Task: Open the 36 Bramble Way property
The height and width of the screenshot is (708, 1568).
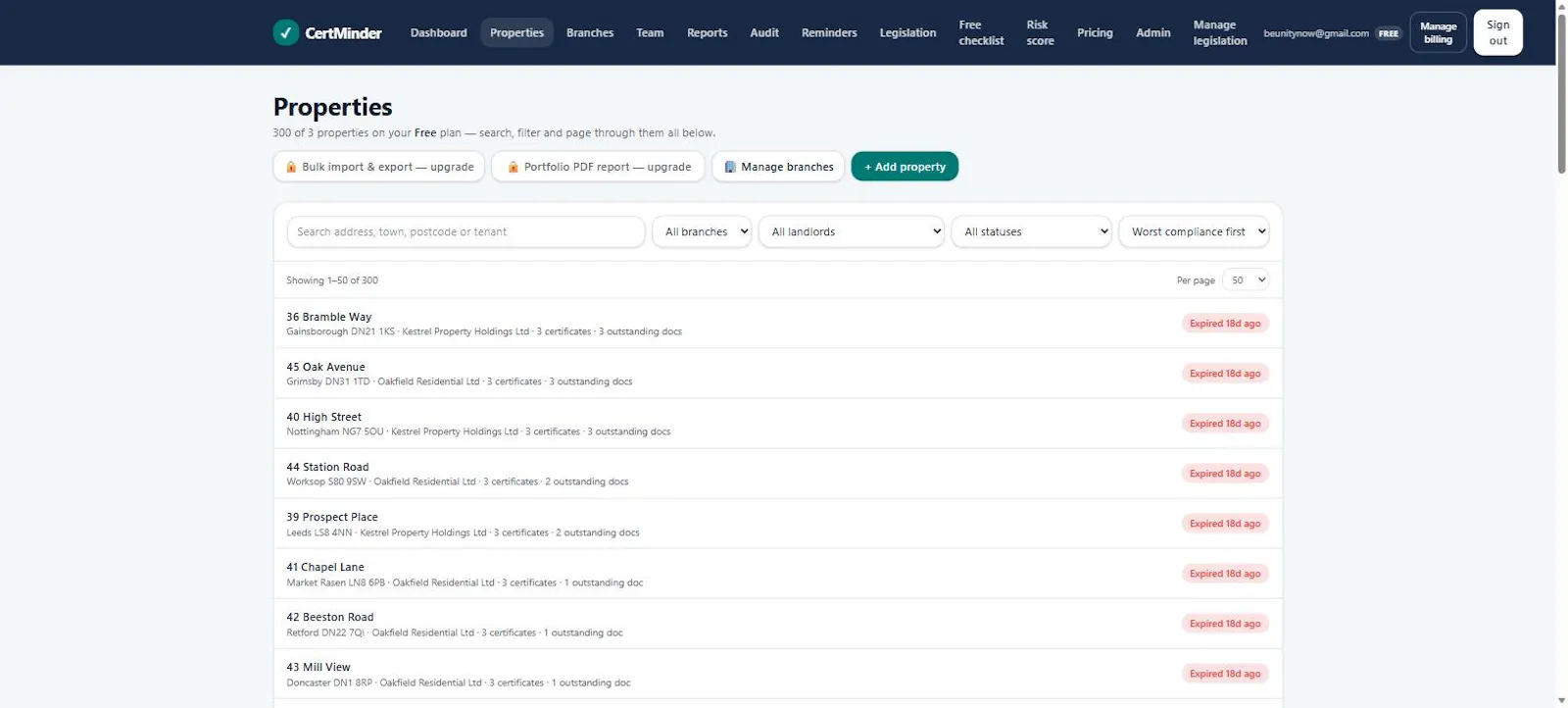Action: tap(777, 324)
